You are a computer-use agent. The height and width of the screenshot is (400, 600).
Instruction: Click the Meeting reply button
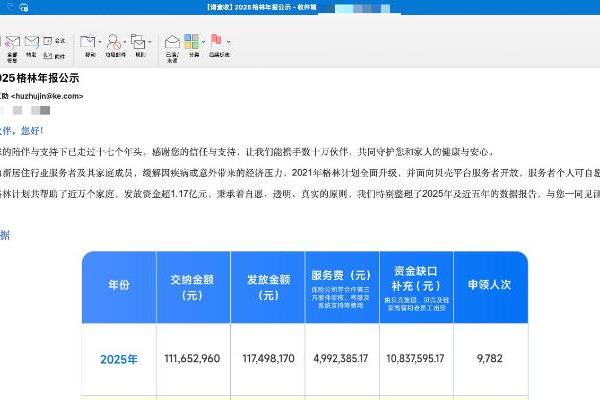point(54,41)
